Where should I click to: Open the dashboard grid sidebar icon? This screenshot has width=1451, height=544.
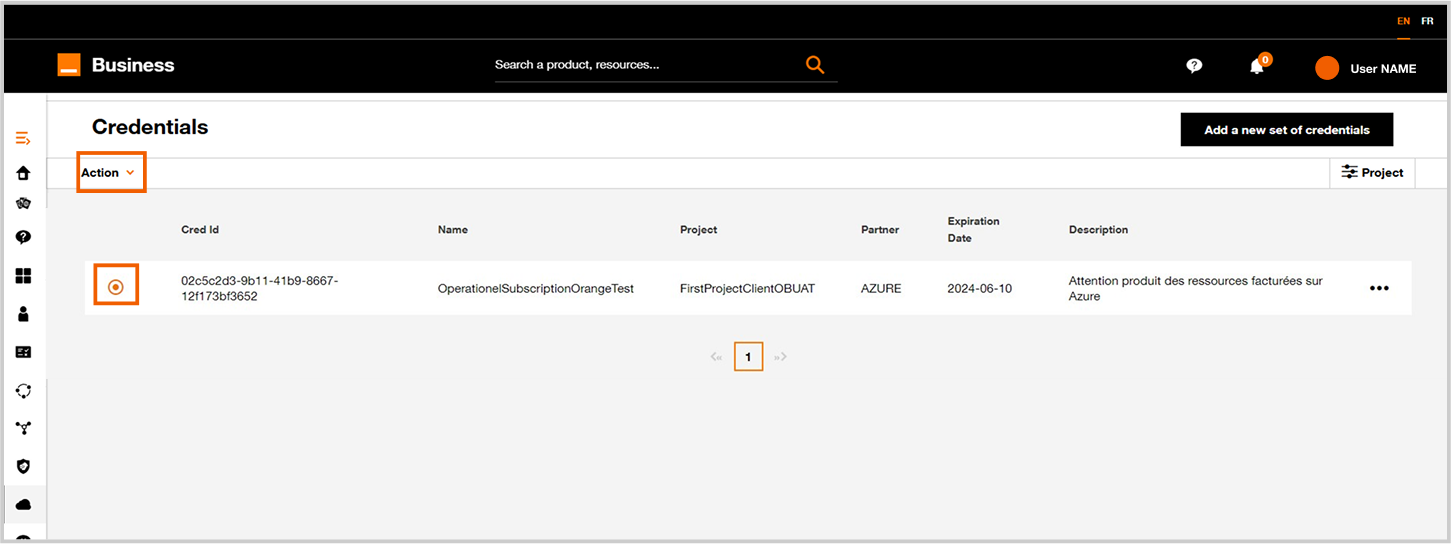[24, 276]
